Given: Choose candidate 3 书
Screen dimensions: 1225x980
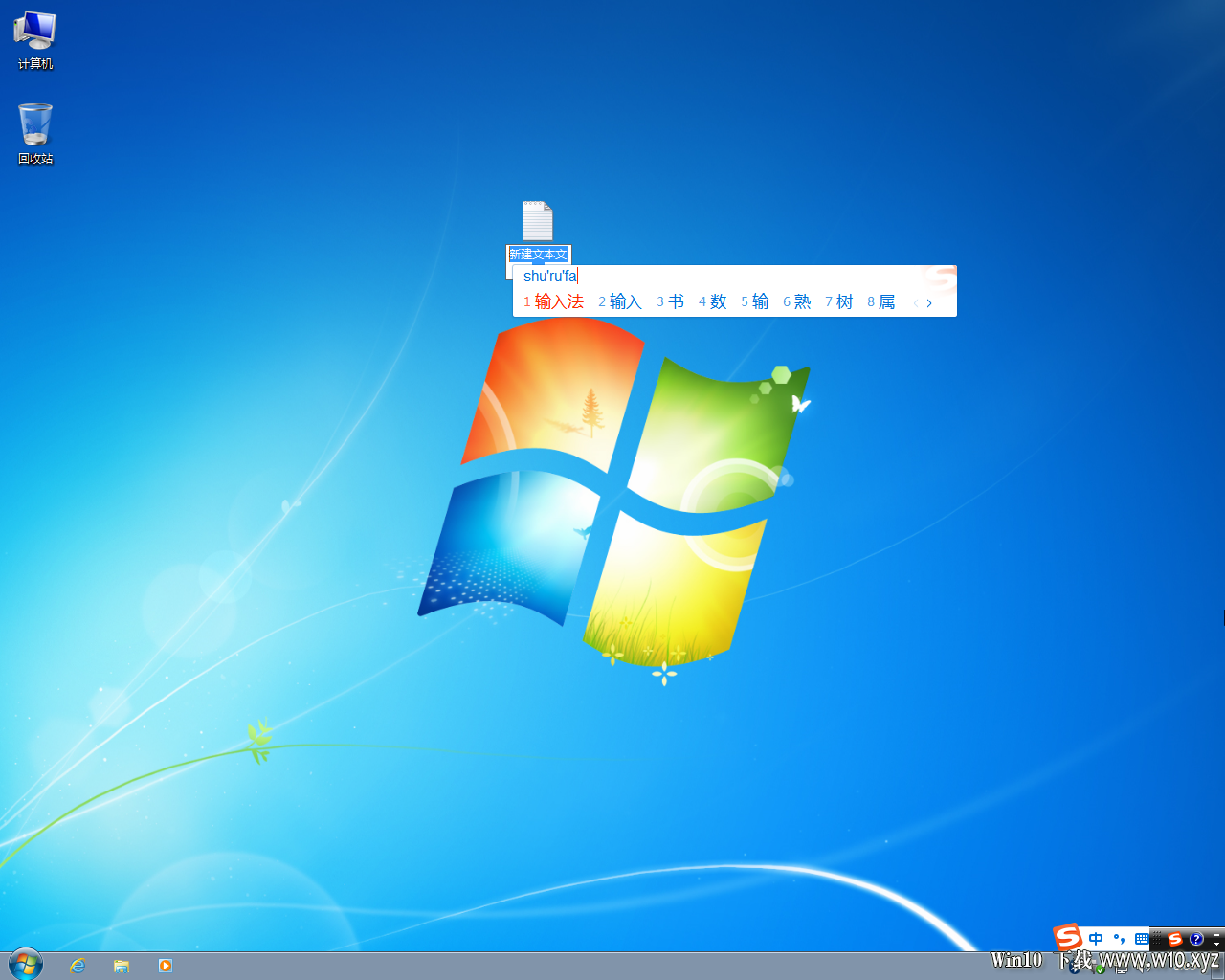Looking at the screenshot, I should click(x=670, y=302).
